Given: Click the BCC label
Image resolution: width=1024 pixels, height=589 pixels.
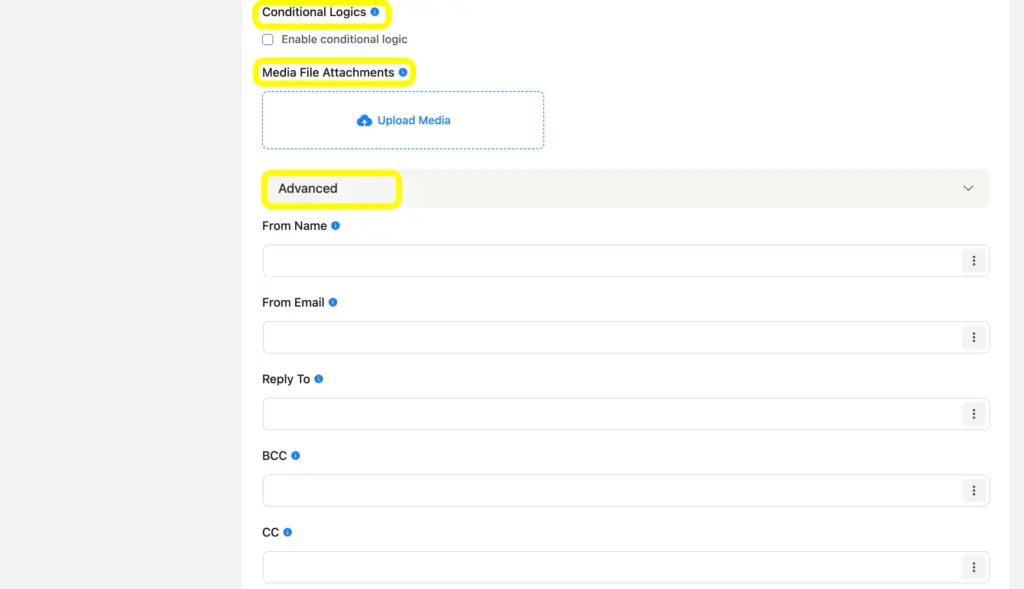Looking at the screenshot, I should [x=274, y=456].
